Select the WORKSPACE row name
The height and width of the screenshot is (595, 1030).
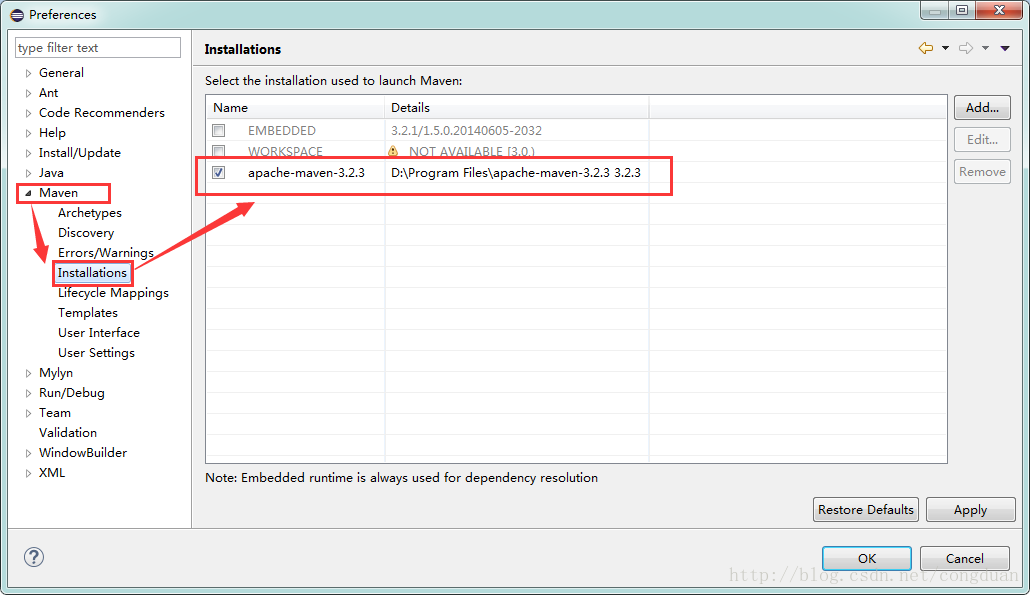tap(285, 151)
